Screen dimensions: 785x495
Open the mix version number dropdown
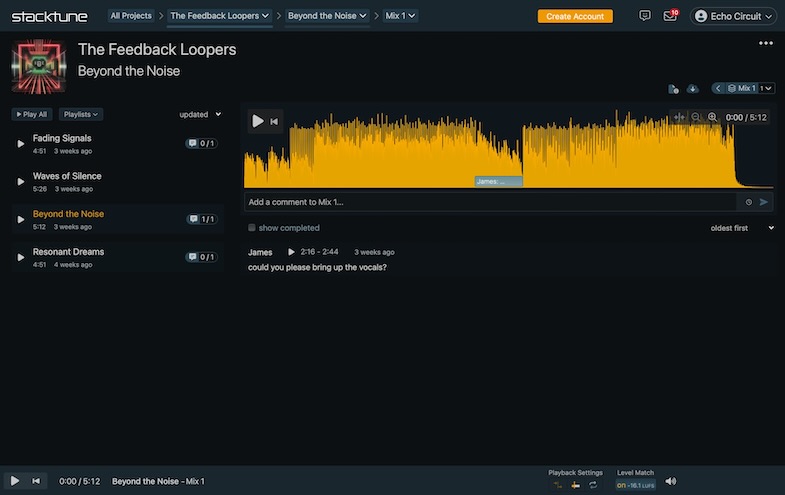[x=766, y=89]
